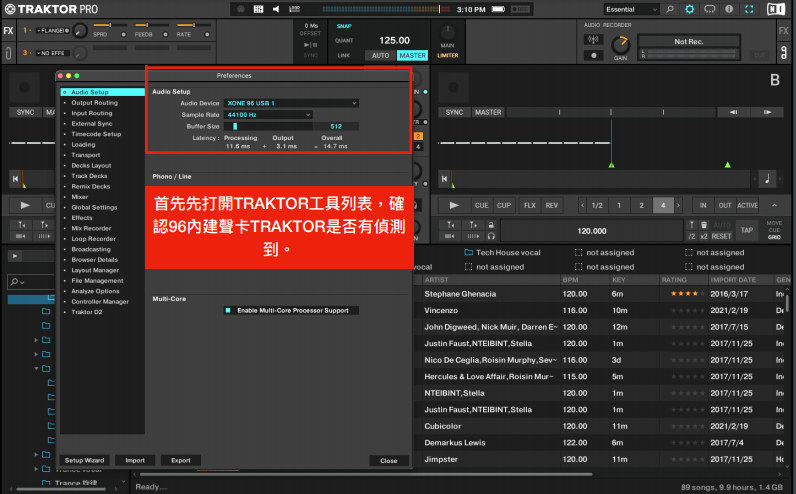
Task: Collapse deck B advanced panel chevron
Action: point(774,205)
